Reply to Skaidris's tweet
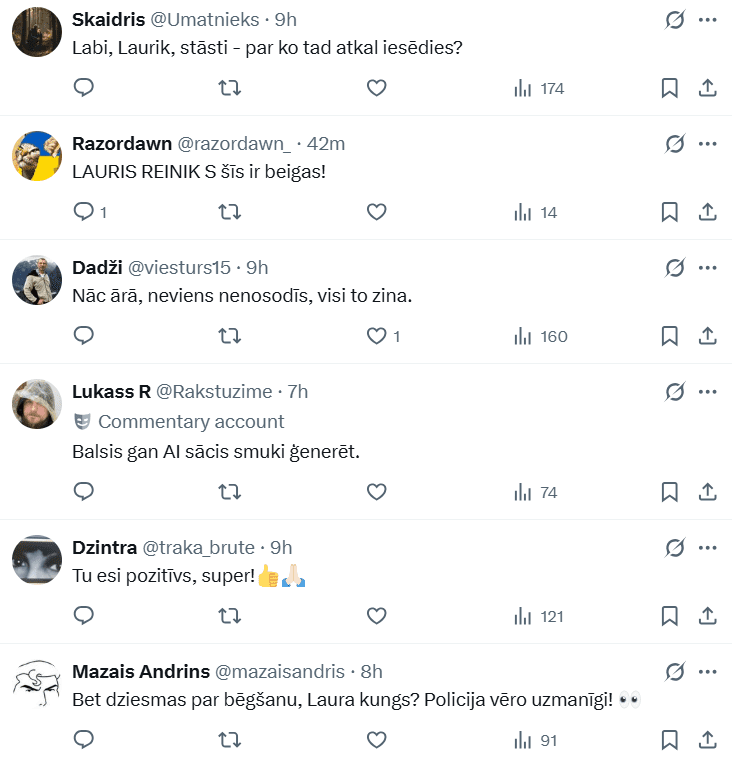The image size is (732, 762). tap(84, 88)
